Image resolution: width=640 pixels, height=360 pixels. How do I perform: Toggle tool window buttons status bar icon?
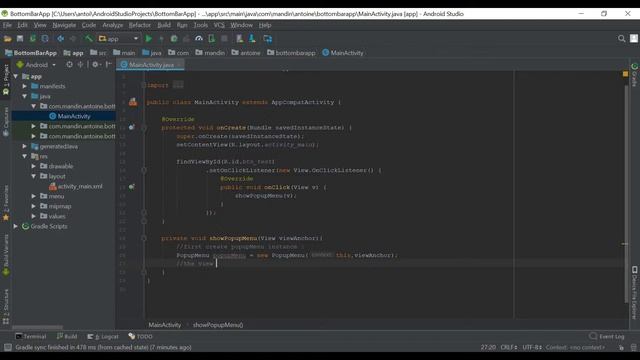click(x=7, y=347)
